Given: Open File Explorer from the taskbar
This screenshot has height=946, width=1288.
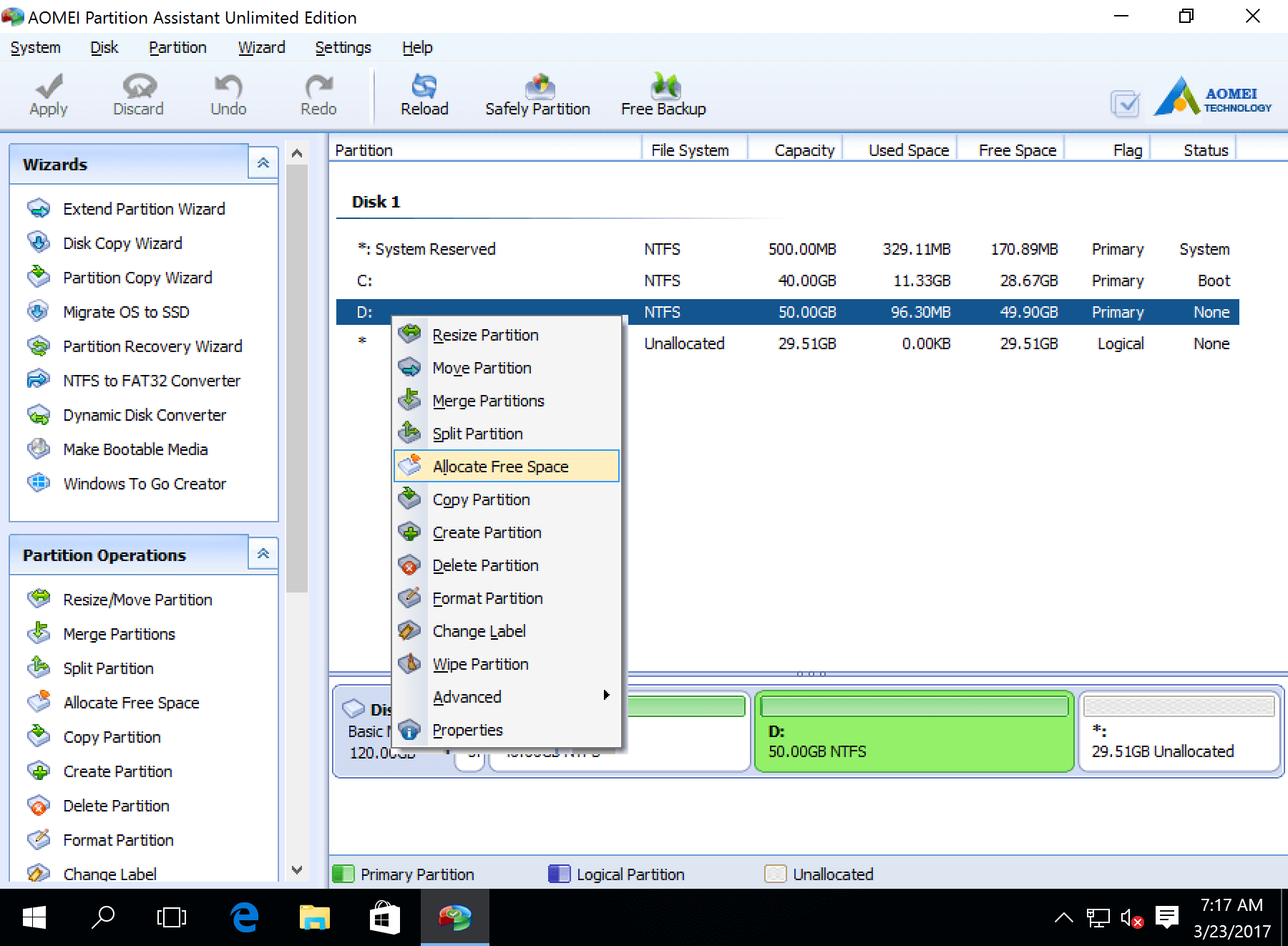Looking at the screenshot, I should 315,917.
